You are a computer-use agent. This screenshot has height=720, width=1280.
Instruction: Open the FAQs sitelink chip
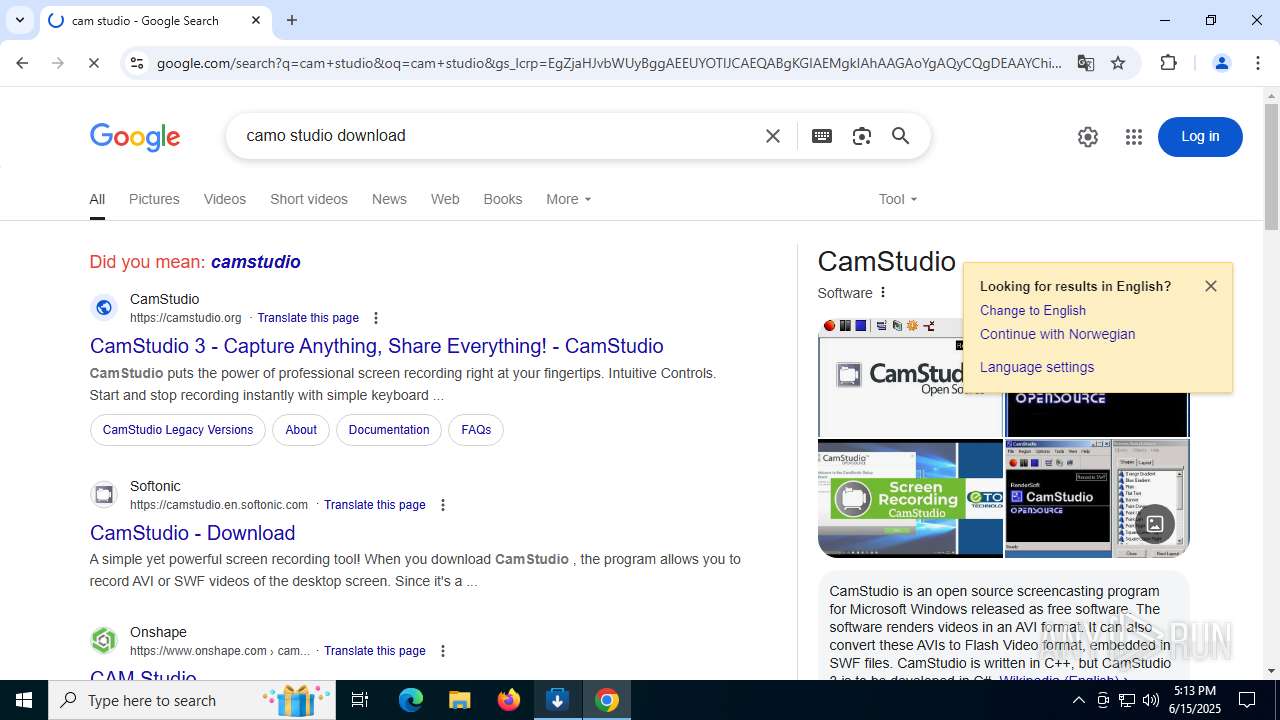pos(476,430)
